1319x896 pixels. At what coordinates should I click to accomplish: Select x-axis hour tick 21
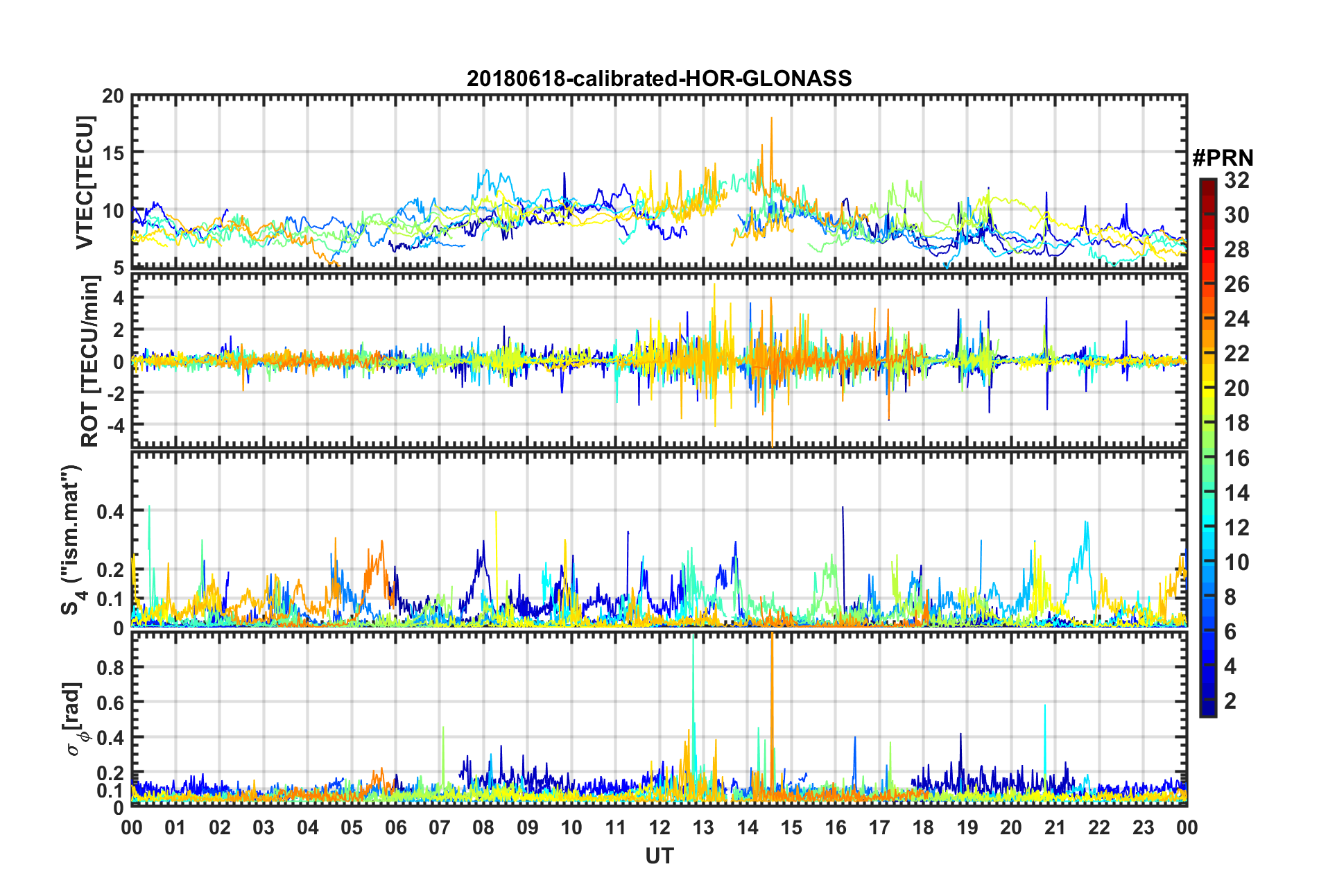pos(1055,827)
